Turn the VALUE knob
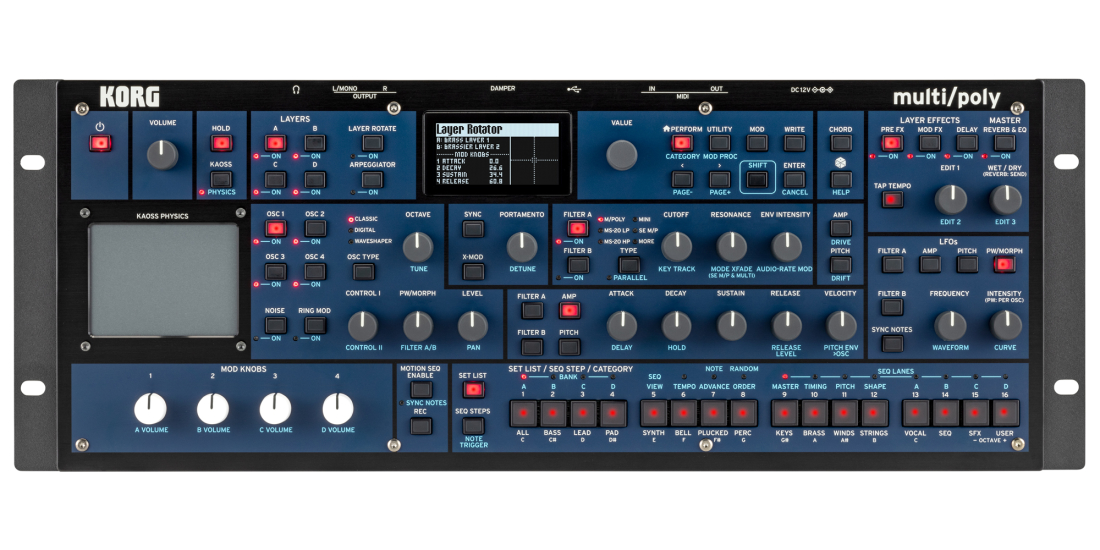Image resolution: width=1100 pixels, height=550 pixels. coord(622,155)
